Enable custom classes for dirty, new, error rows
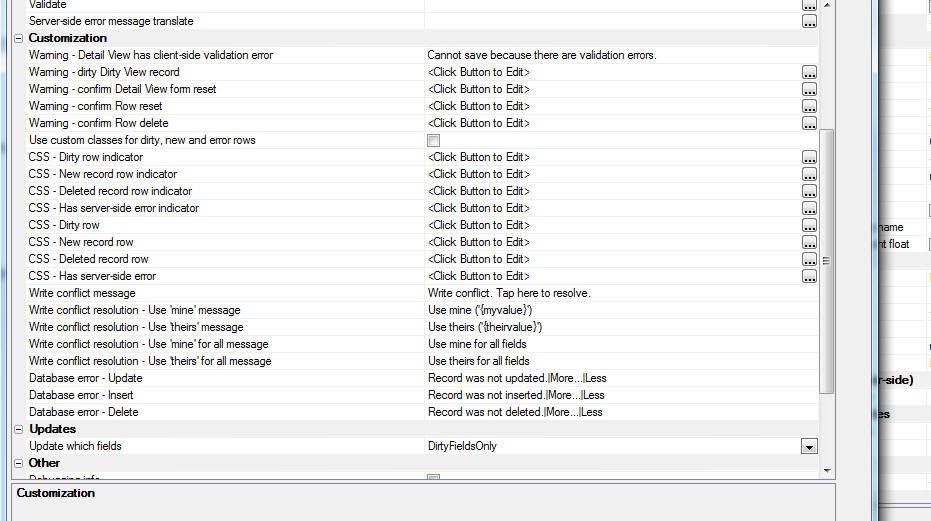The height and width of the screenshot is (521, 931). click(x=433, y=140)
